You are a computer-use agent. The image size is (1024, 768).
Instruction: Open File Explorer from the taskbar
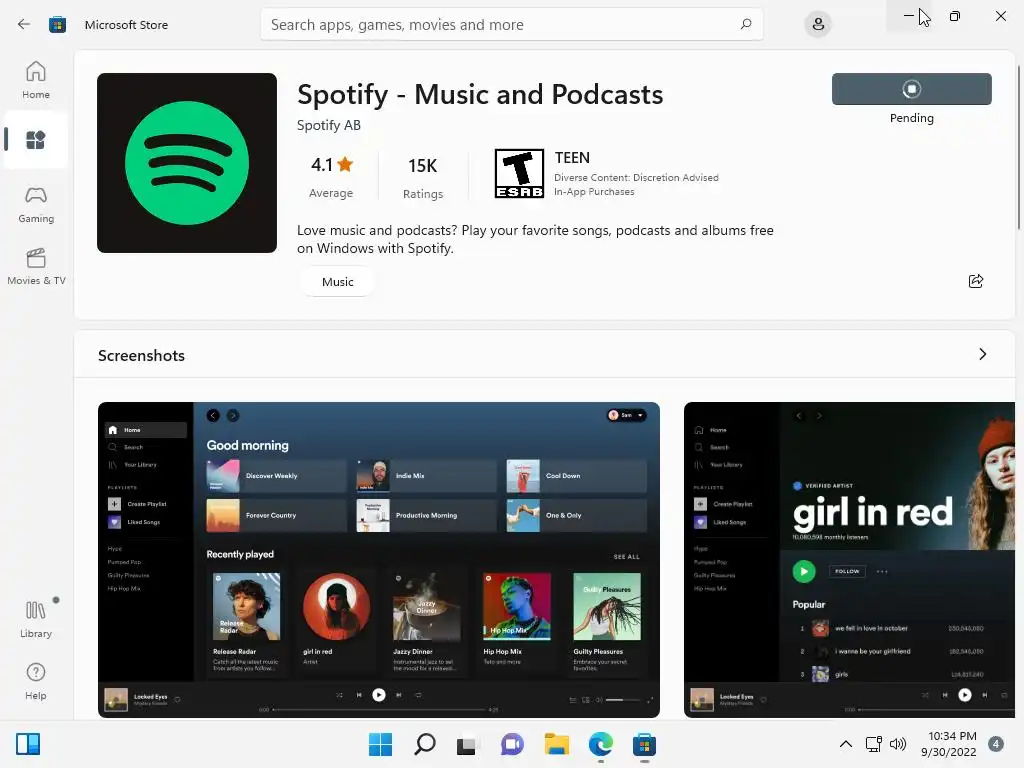pos(556,744)
